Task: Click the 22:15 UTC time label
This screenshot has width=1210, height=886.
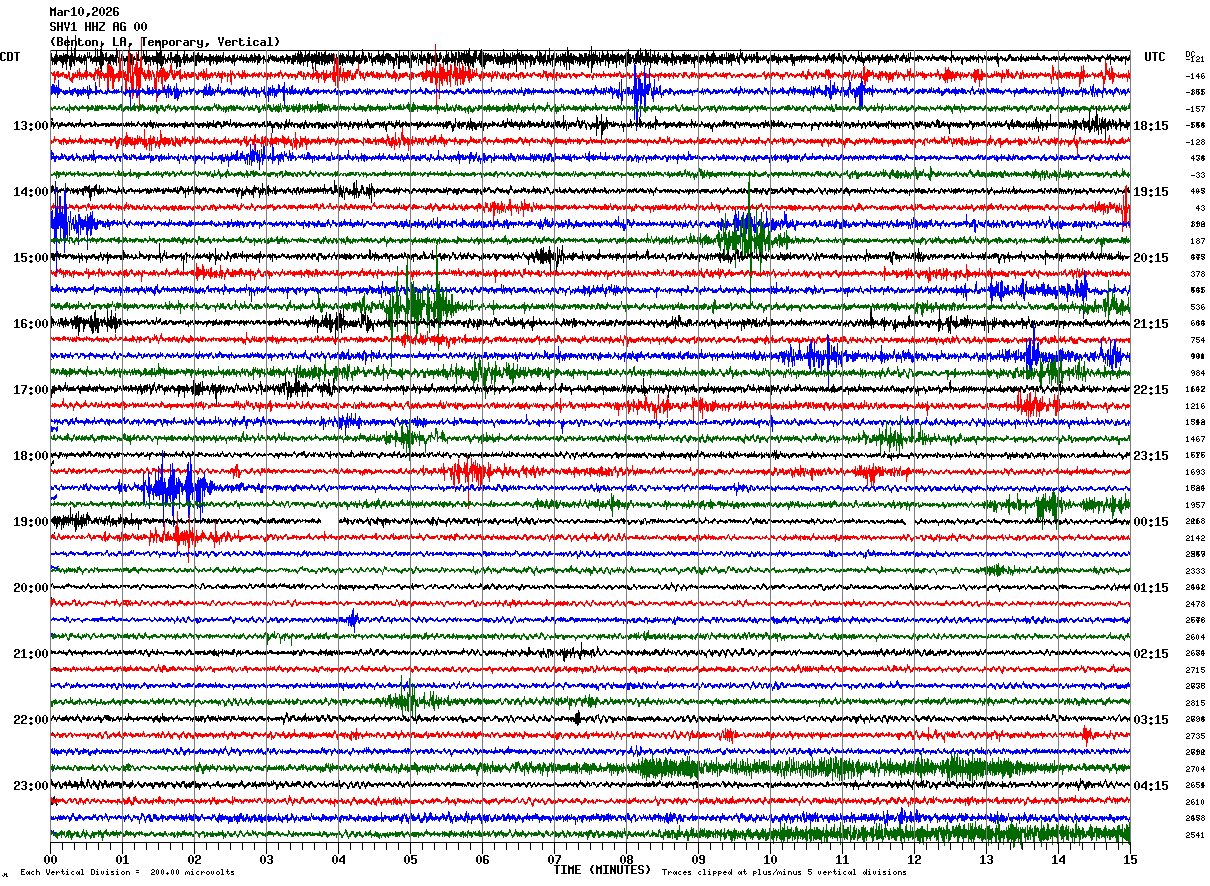Action: (1151, 390)
